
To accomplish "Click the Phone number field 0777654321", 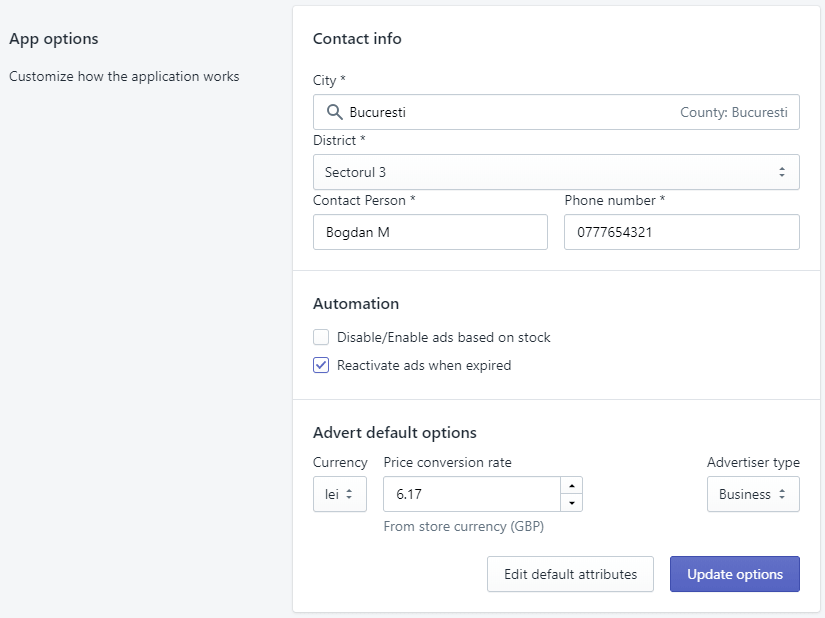I will click(681, 232).
